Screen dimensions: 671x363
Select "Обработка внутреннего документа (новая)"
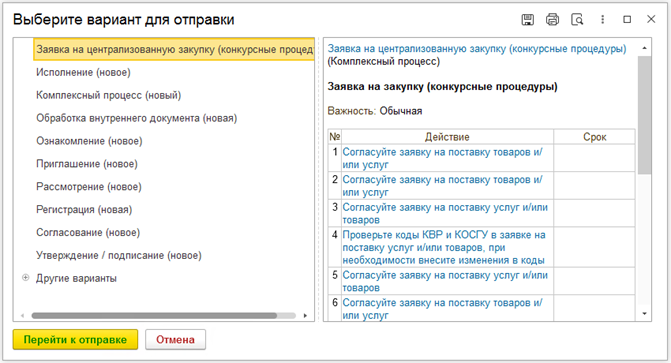(136, 118)
